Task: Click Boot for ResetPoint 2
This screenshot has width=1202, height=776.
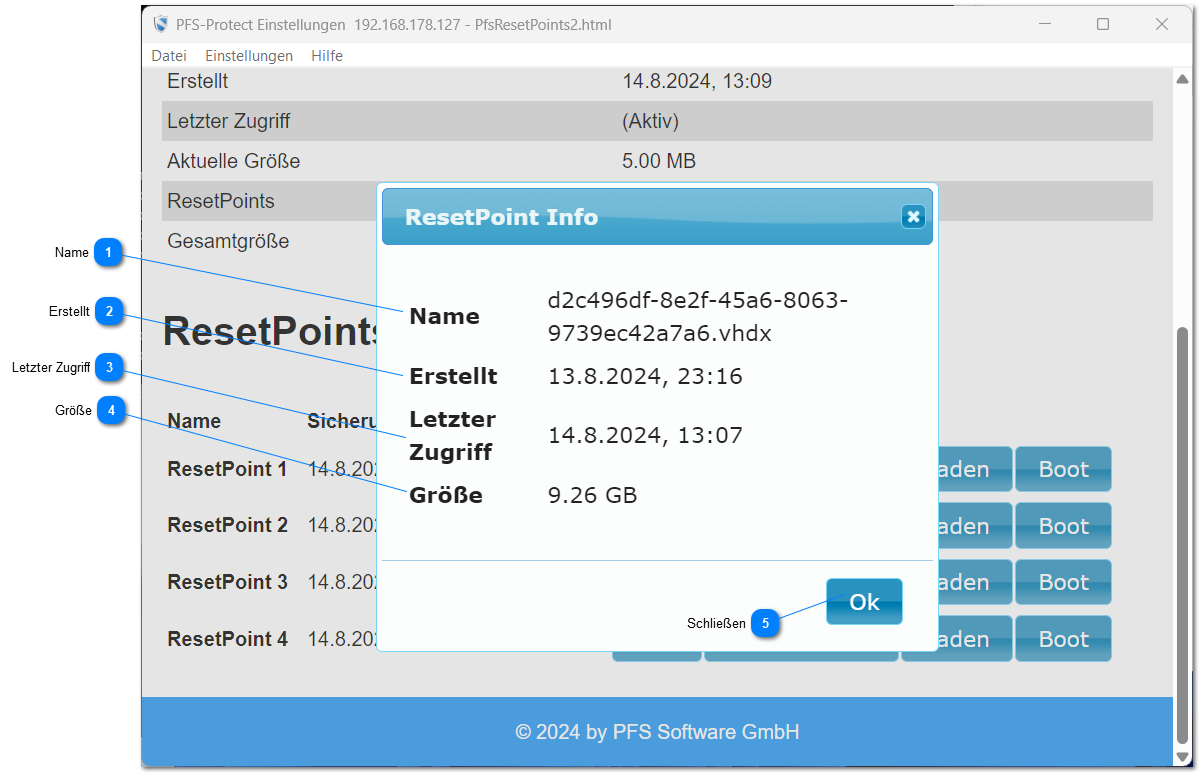Action: click(1063, 526)
